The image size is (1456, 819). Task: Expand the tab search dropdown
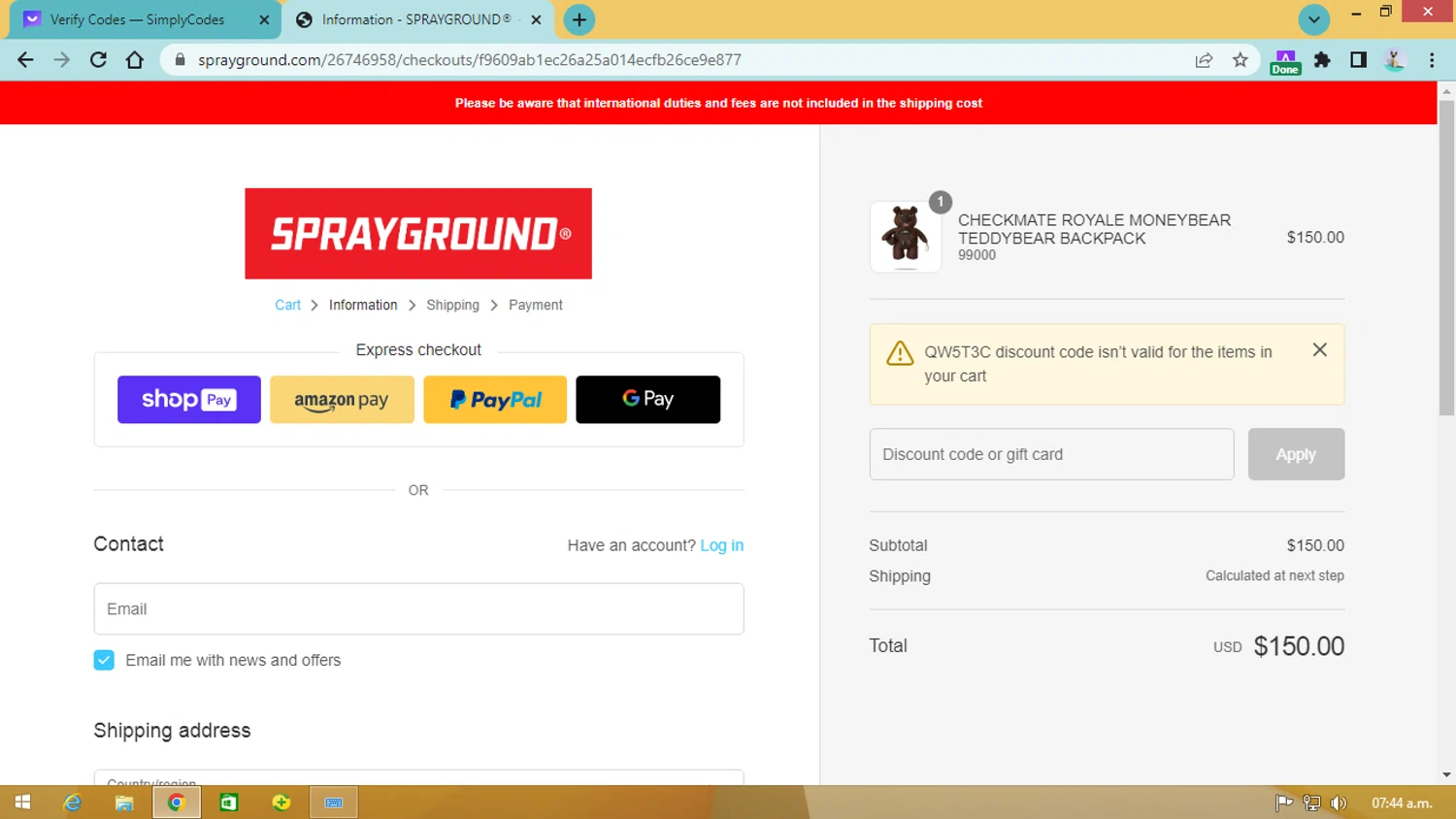[1314, 19]
